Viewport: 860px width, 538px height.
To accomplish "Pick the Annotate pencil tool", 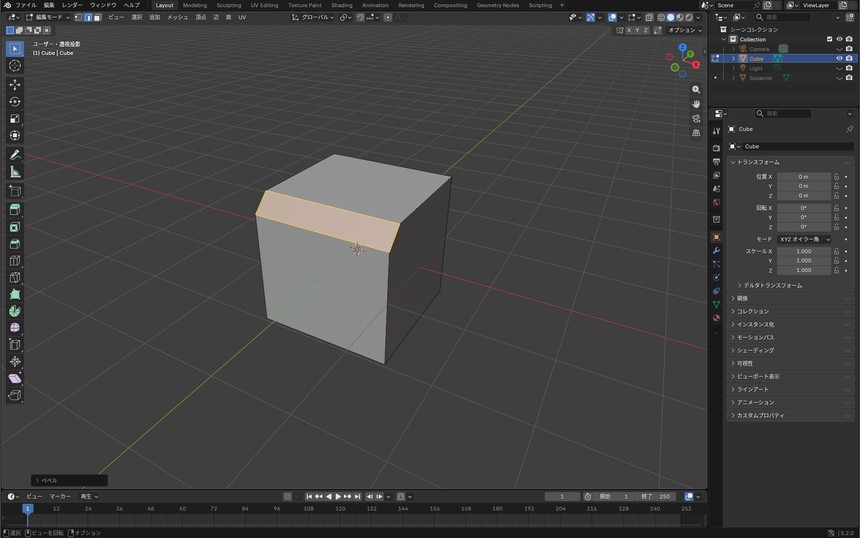I will coord(15,155).
